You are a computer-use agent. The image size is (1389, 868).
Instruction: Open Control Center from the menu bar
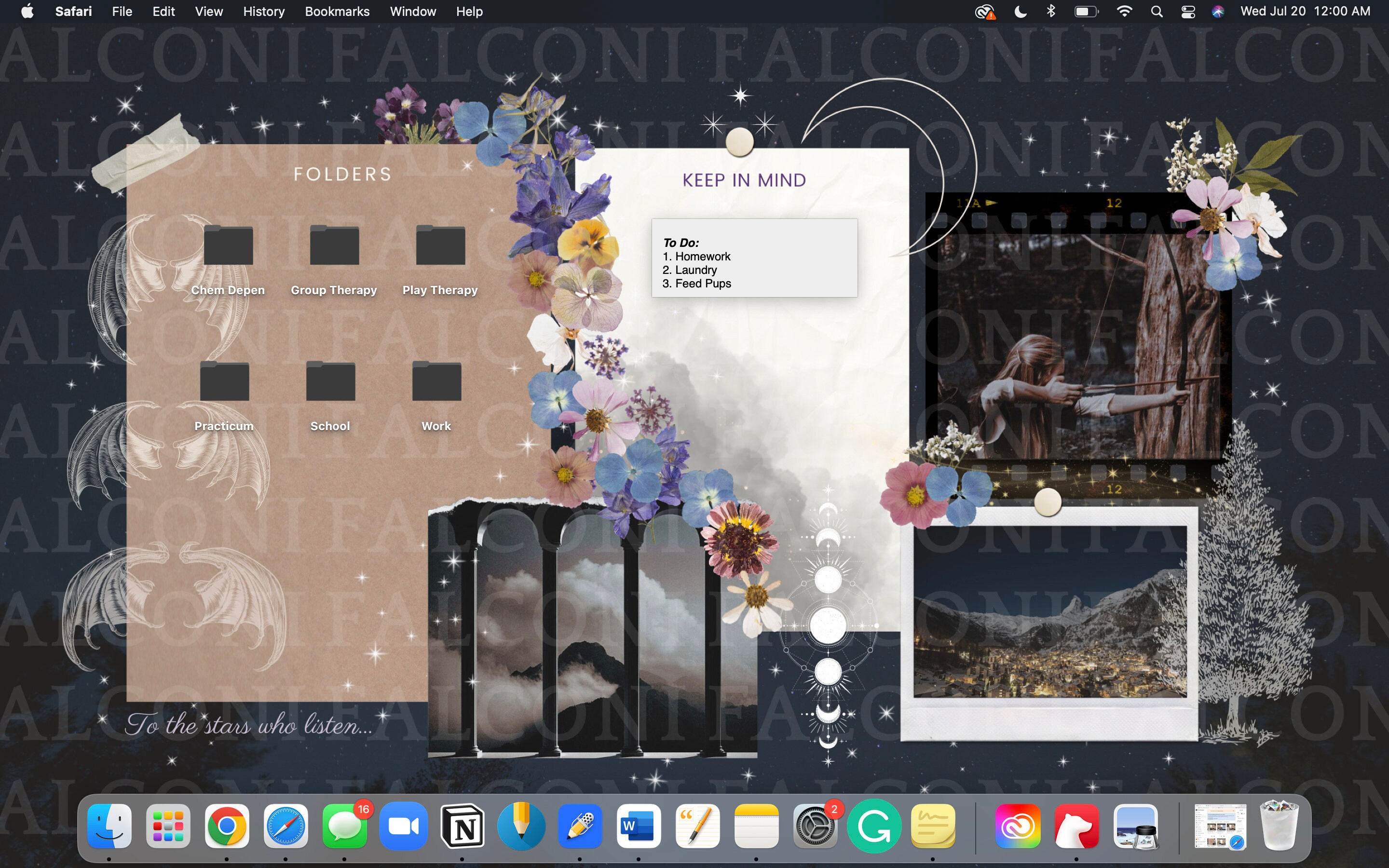[x=1187, y=11]
